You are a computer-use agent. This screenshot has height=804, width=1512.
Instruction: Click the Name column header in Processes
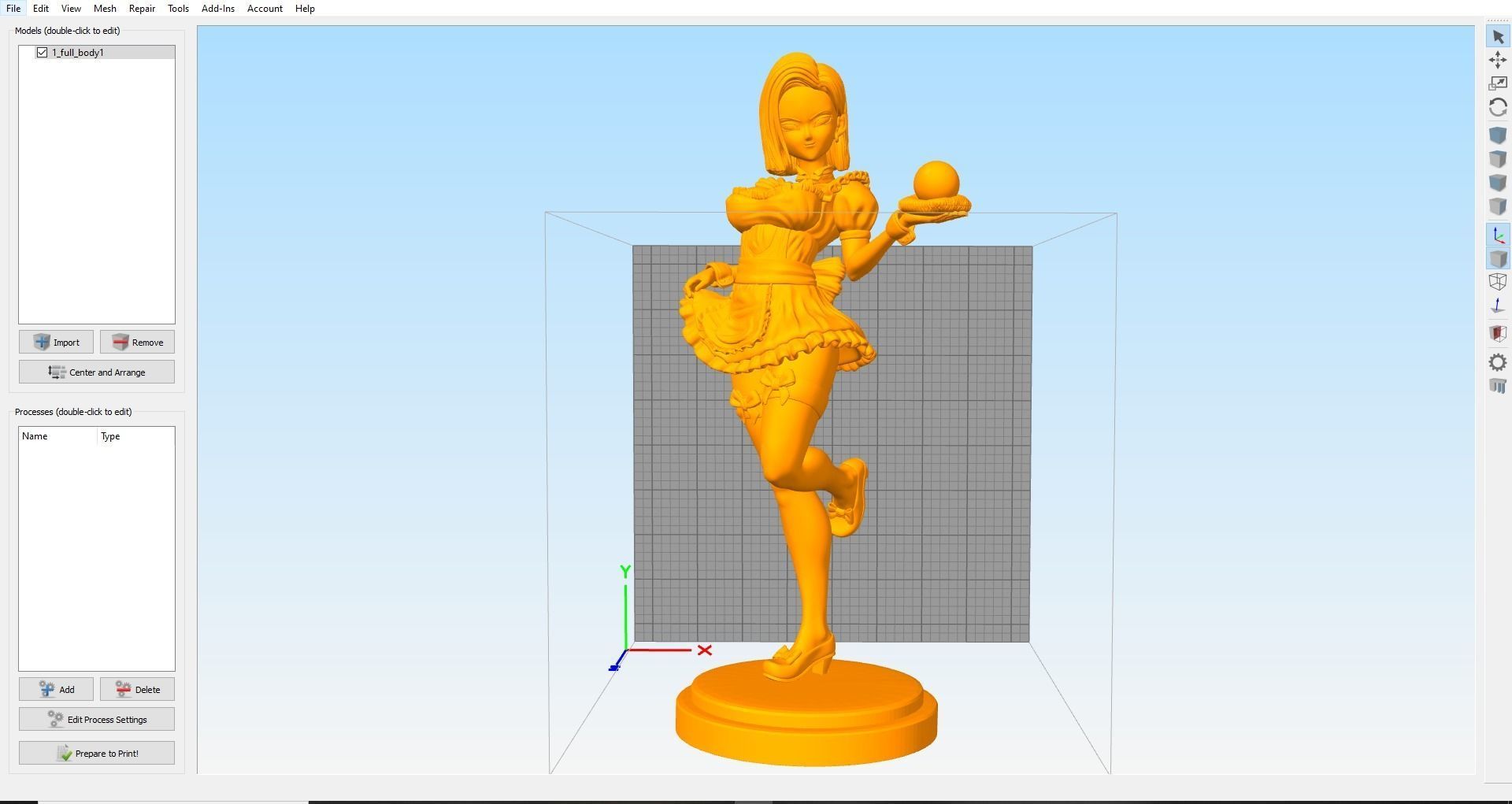pyautogui.click(x=58, y=436)
